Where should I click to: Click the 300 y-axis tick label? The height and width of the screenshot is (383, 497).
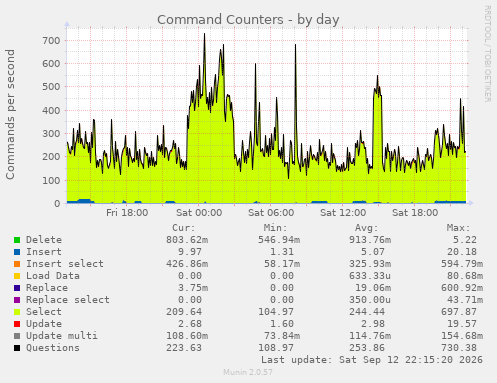pos(51,134)
